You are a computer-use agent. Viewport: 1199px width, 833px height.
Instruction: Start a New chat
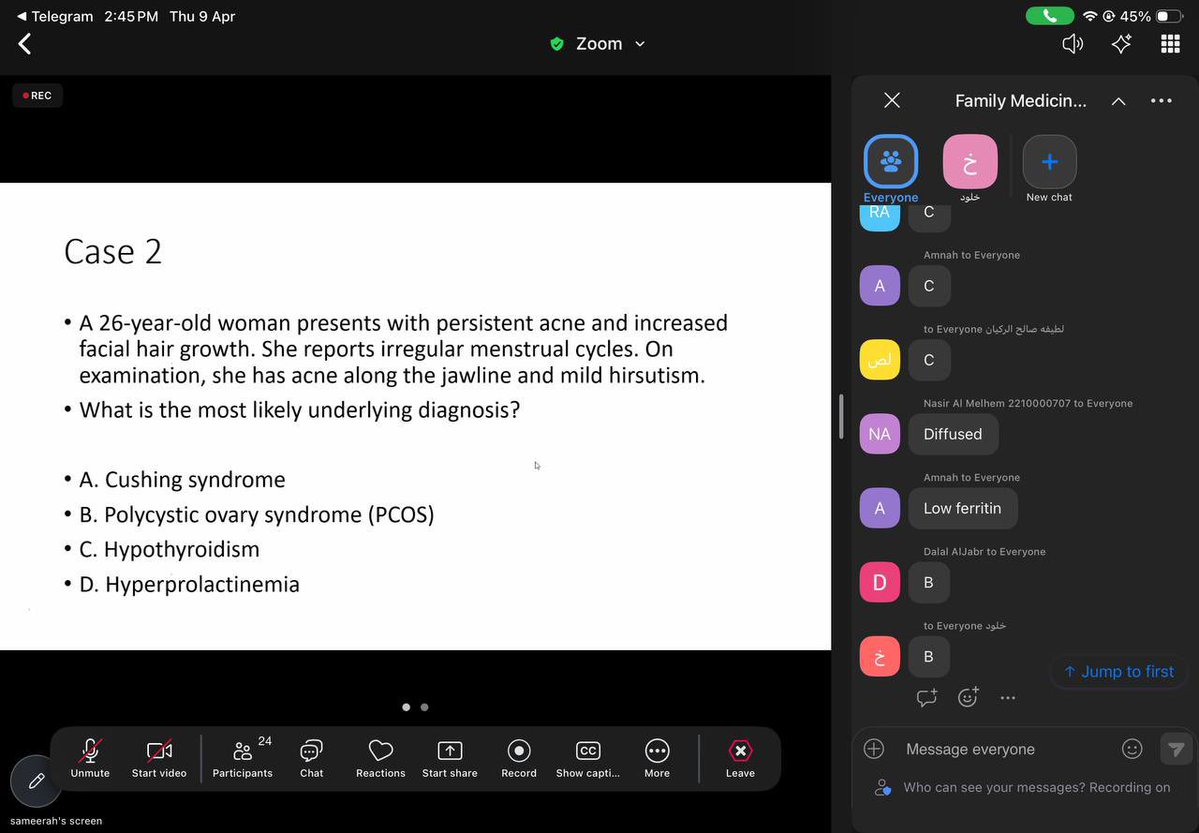click(x=1049, y=168)
